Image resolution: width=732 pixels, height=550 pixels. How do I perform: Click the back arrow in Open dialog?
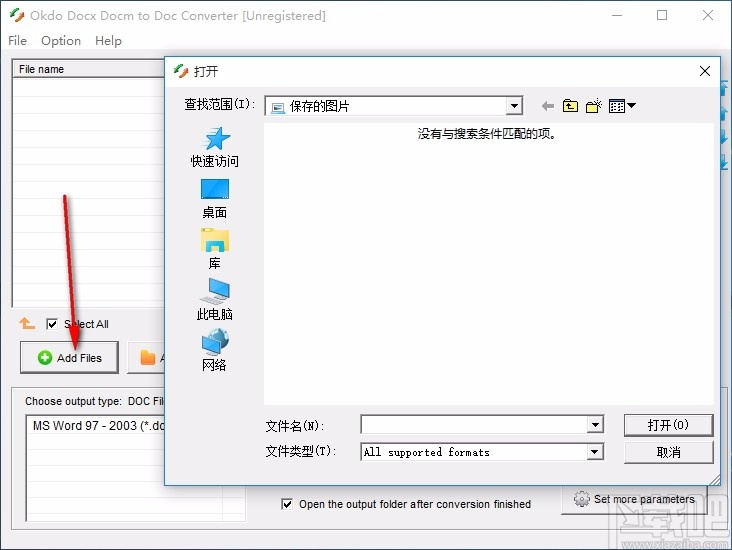(548, 106)
